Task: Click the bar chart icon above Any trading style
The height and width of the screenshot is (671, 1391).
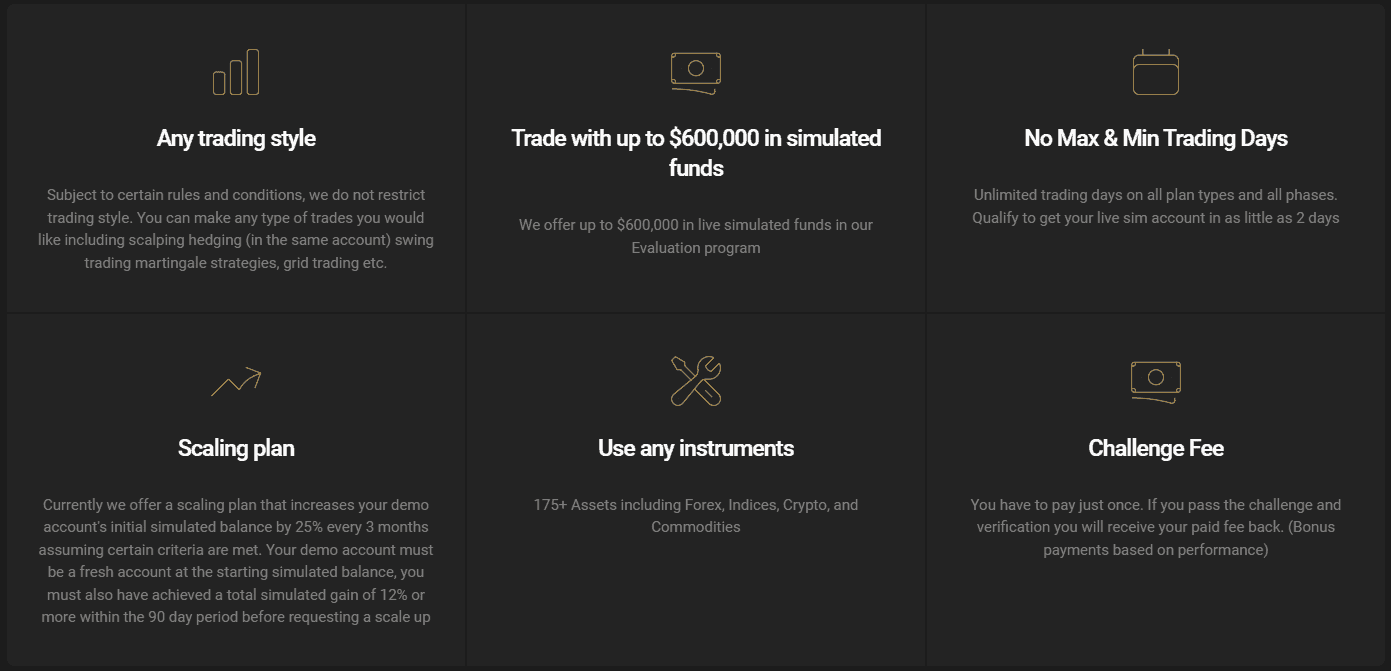Action: (x=236, y=72)
